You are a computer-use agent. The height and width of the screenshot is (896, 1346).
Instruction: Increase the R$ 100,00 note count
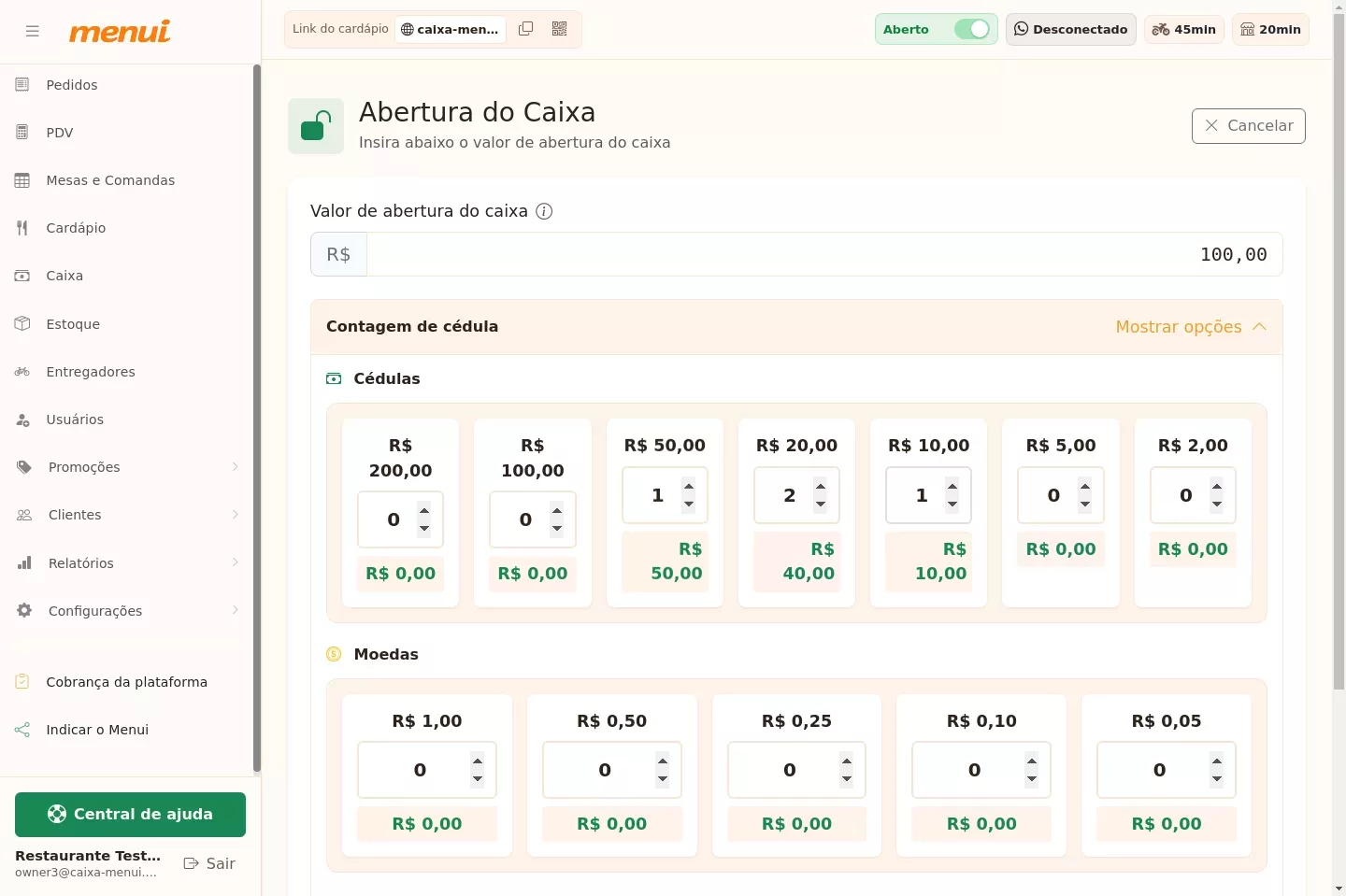point(557,510)
